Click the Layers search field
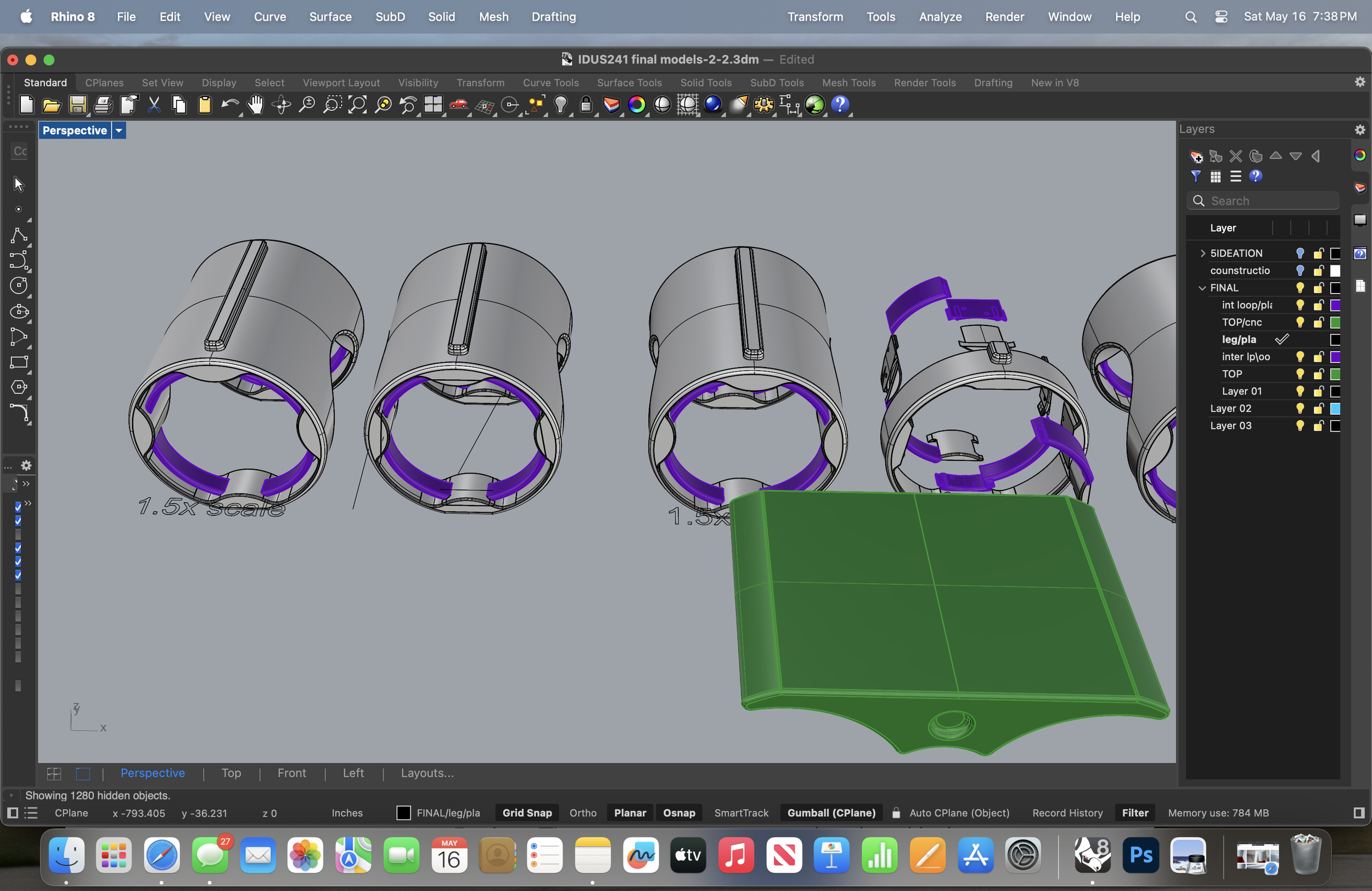This screenshot has height=891, width=1372. coord(1262,201)
